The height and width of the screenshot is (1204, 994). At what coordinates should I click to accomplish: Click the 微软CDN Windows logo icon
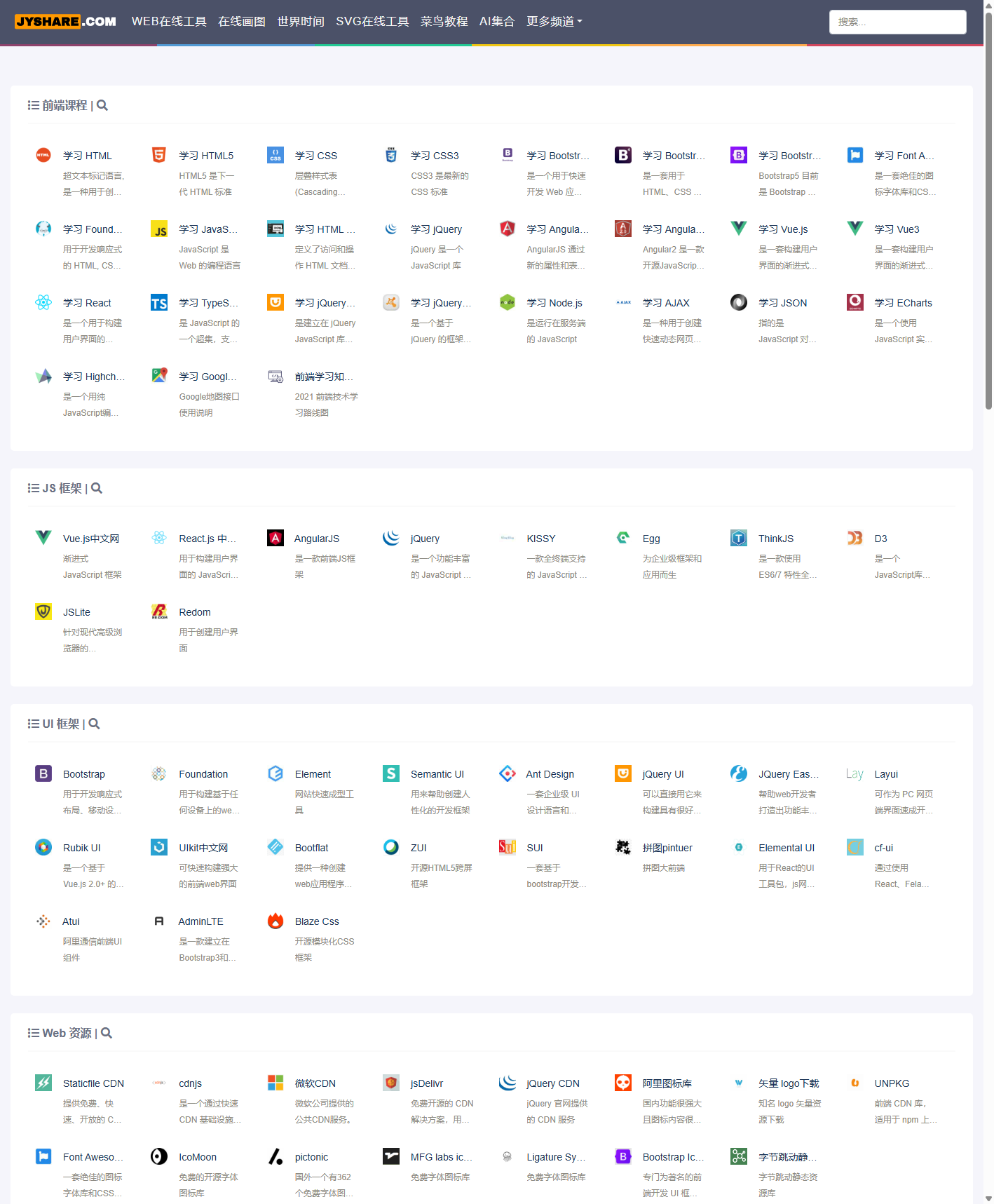275,1083
